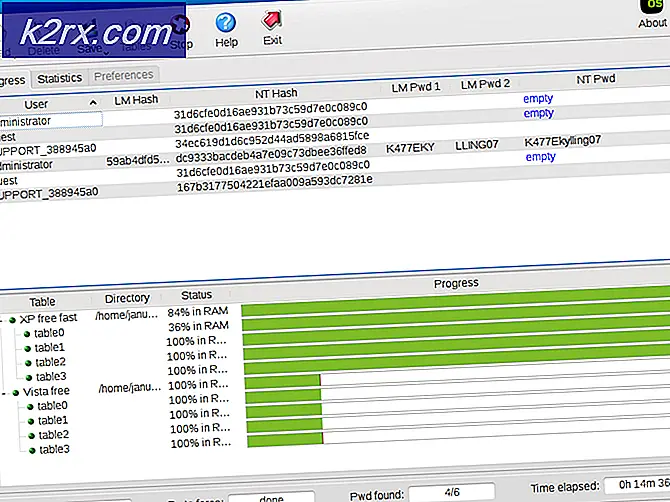This screenshot has height=502, width=670.
Task: Select the highlighted Administrator user cell in first row
Action: tap(51, 120)
